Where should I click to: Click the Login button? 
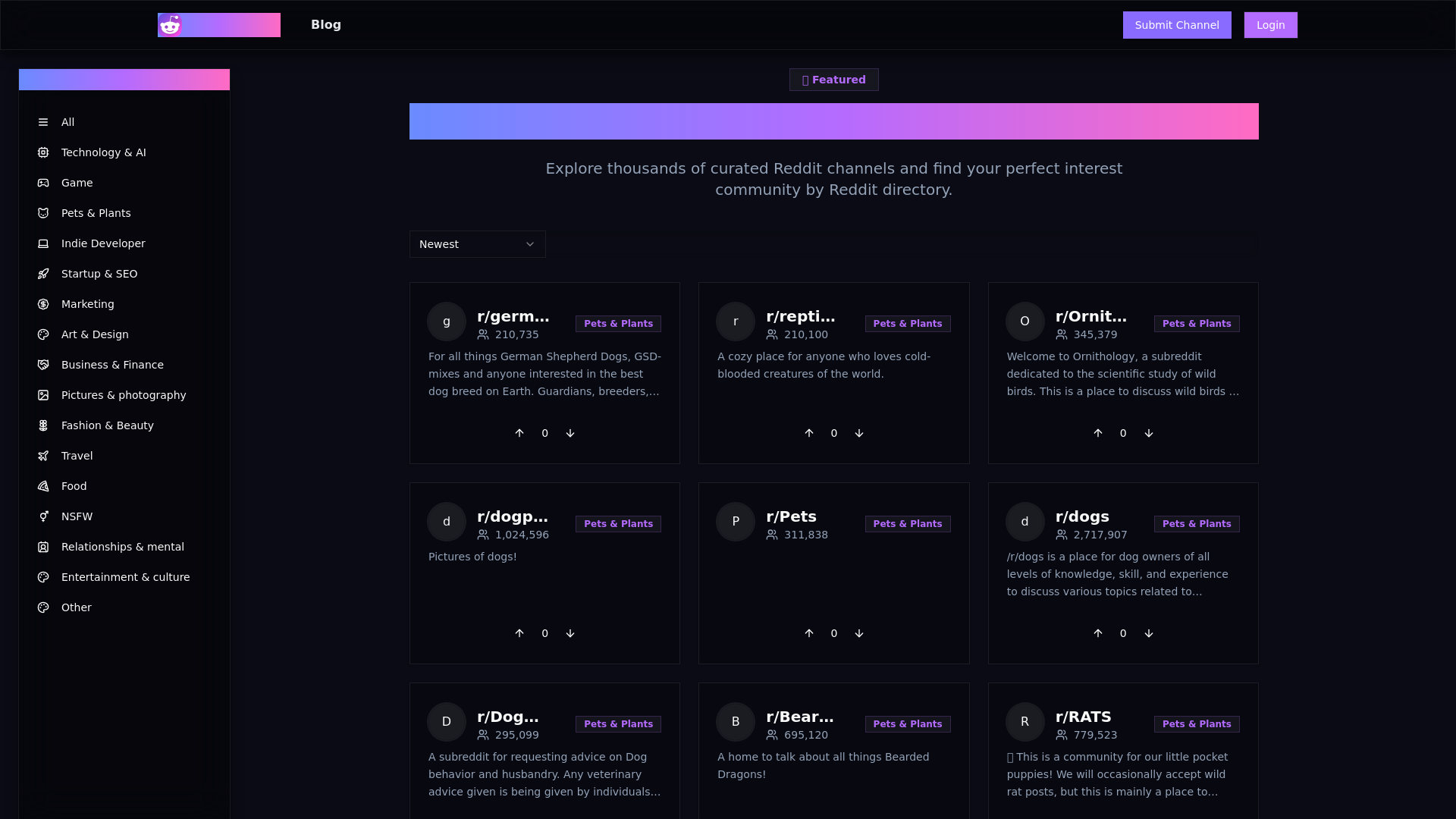(1271, 25)
